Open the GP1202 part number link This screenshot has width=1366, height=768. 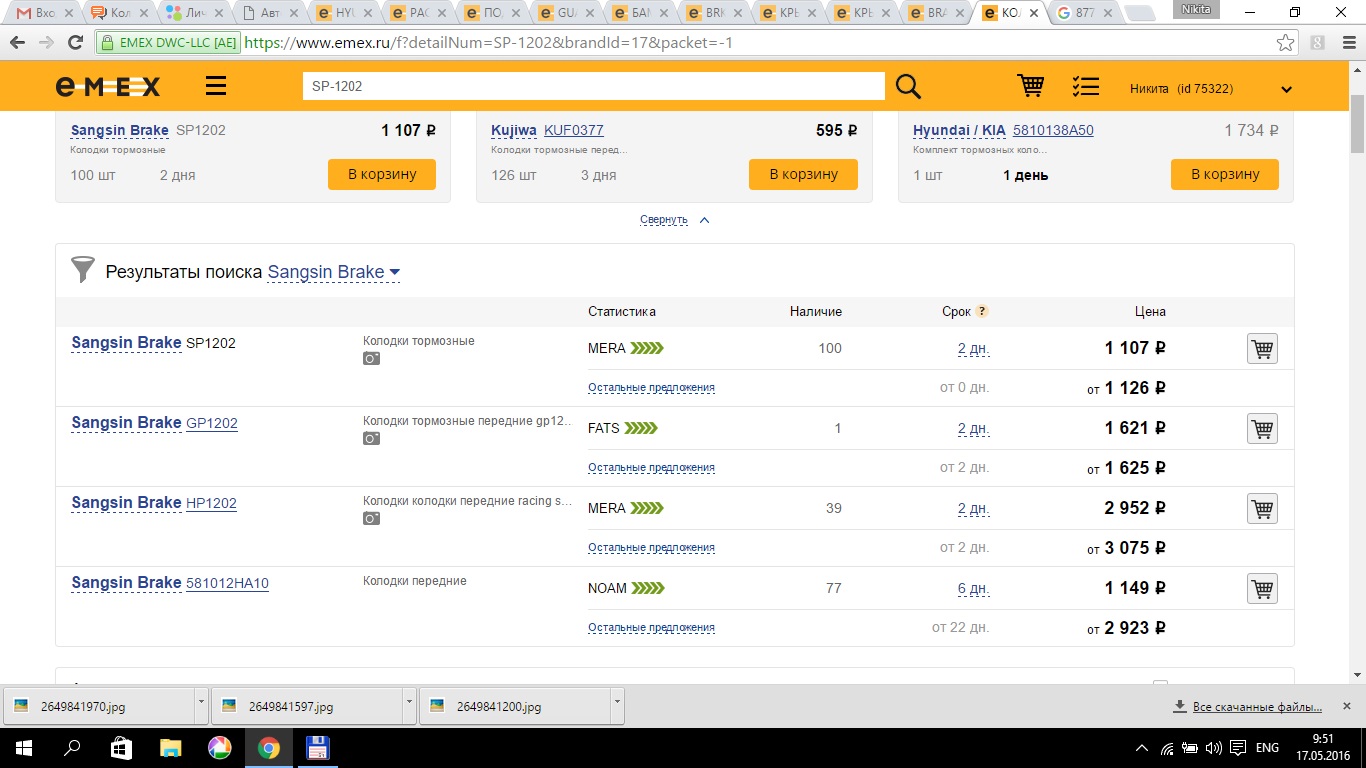point(212,423)
